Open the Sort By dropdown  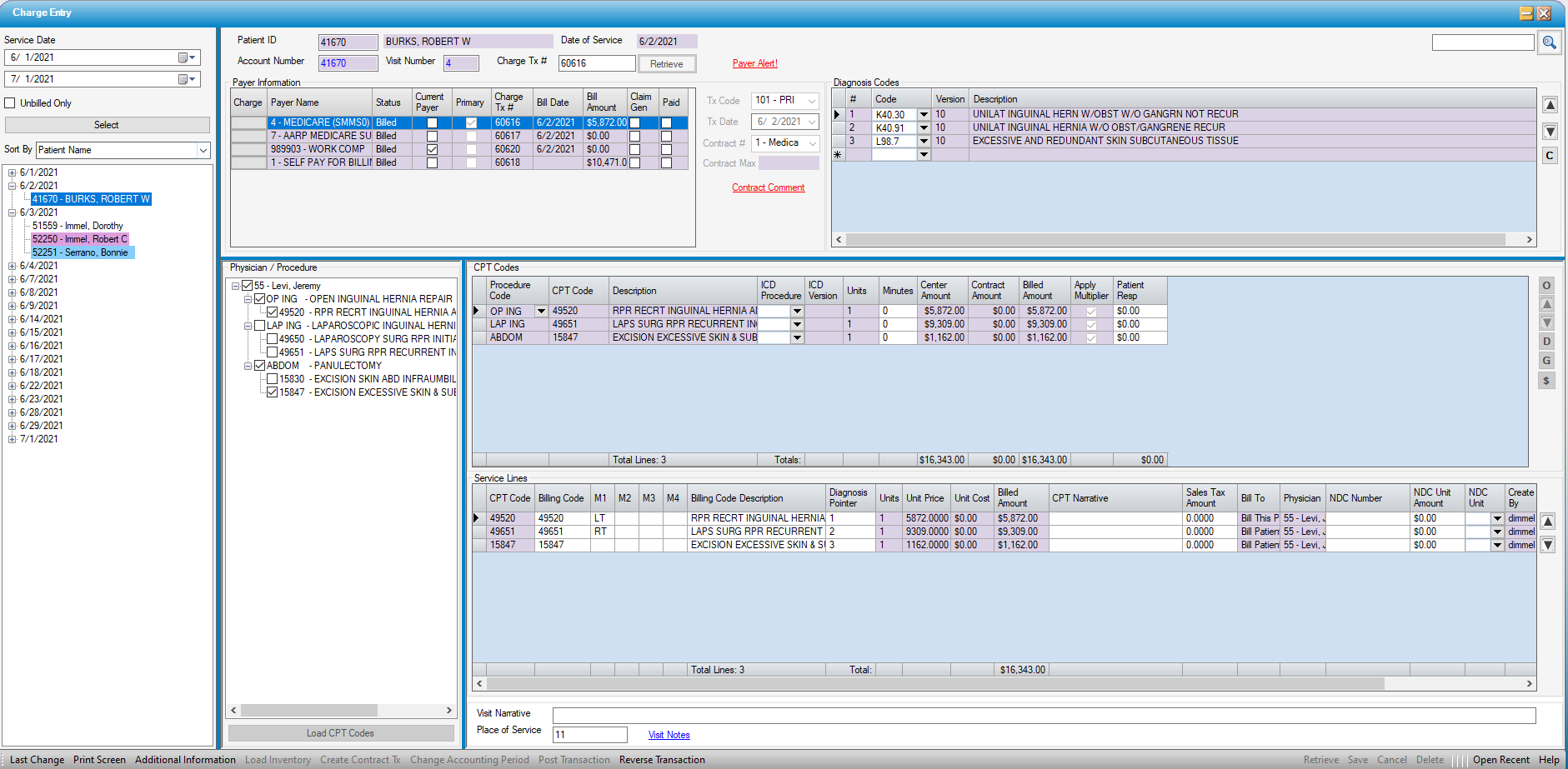[x=203, y=151]
